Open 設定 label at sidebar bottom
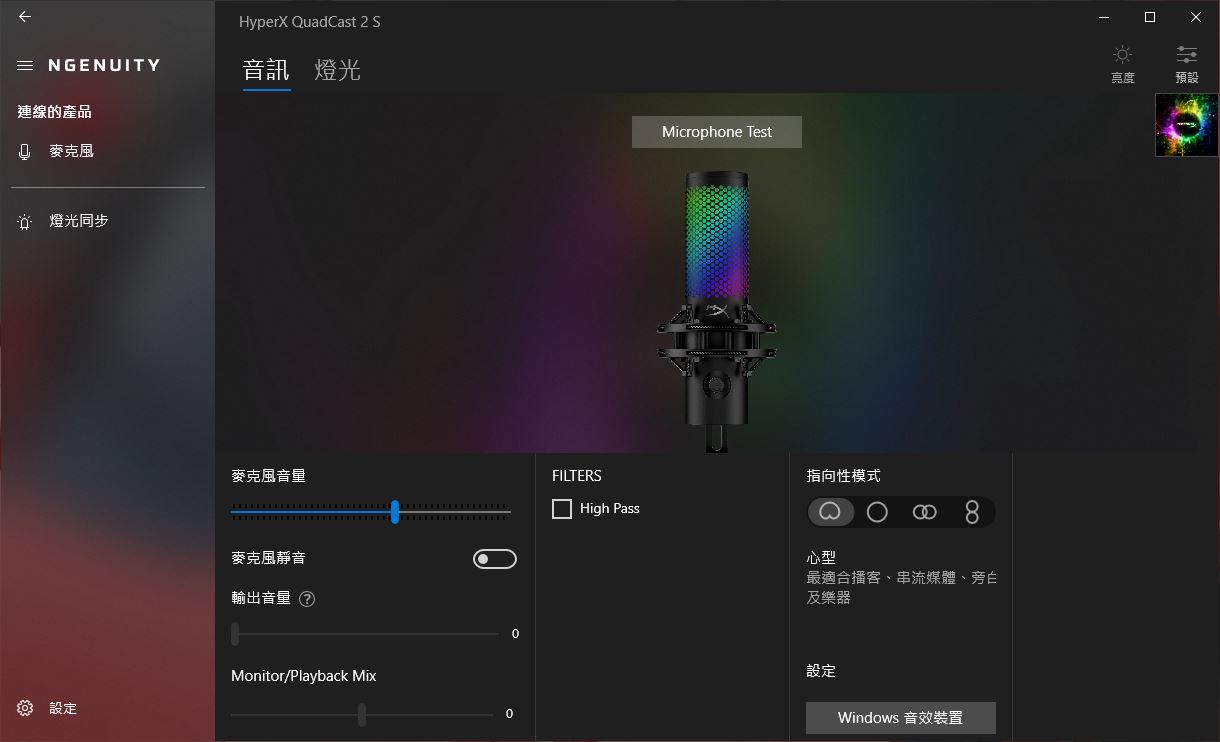This screenshot has height=742, width=1220. 63,708
